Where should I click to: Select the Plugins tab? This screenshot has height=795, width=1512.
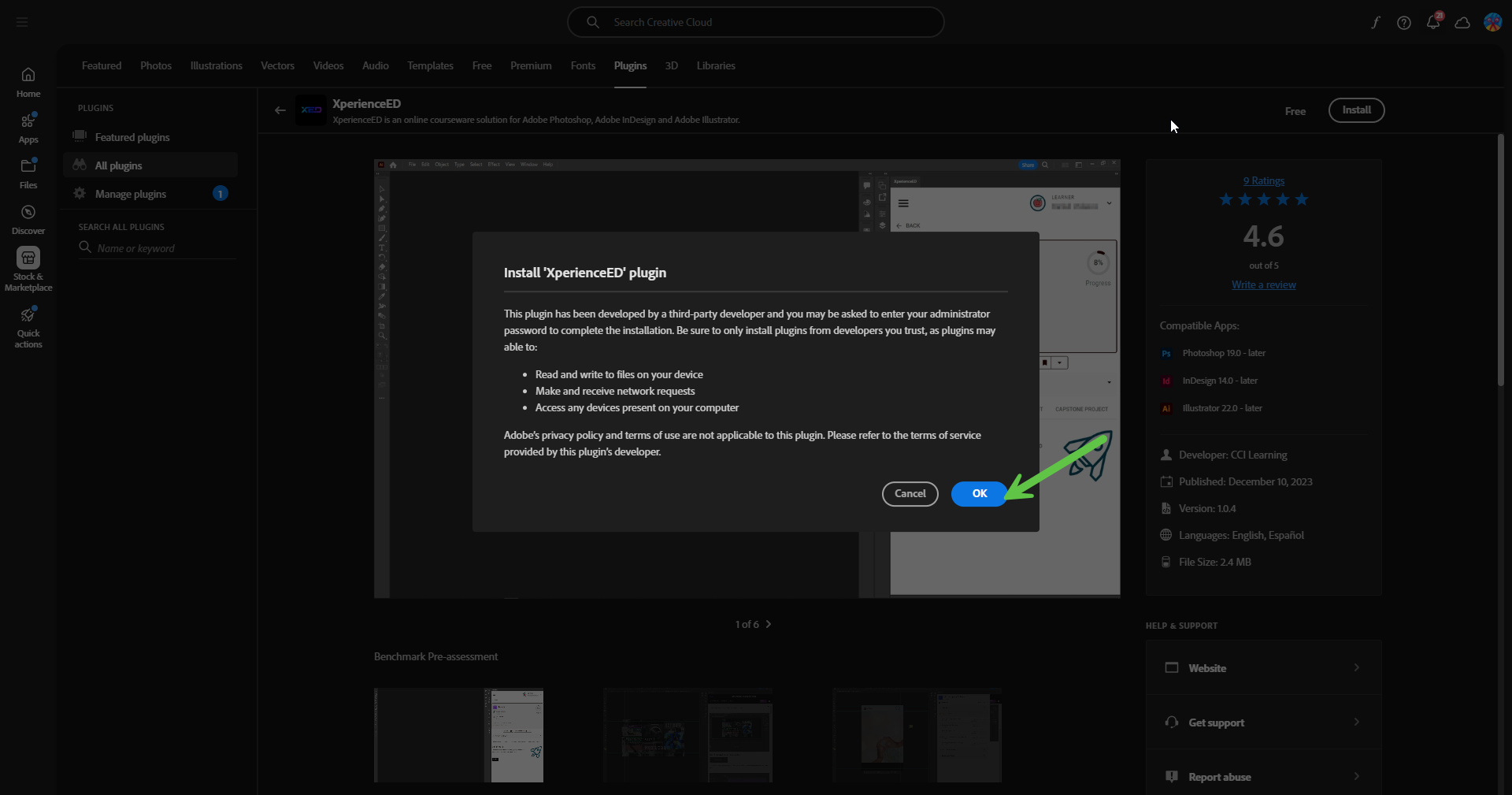click(x=630, y=66)
